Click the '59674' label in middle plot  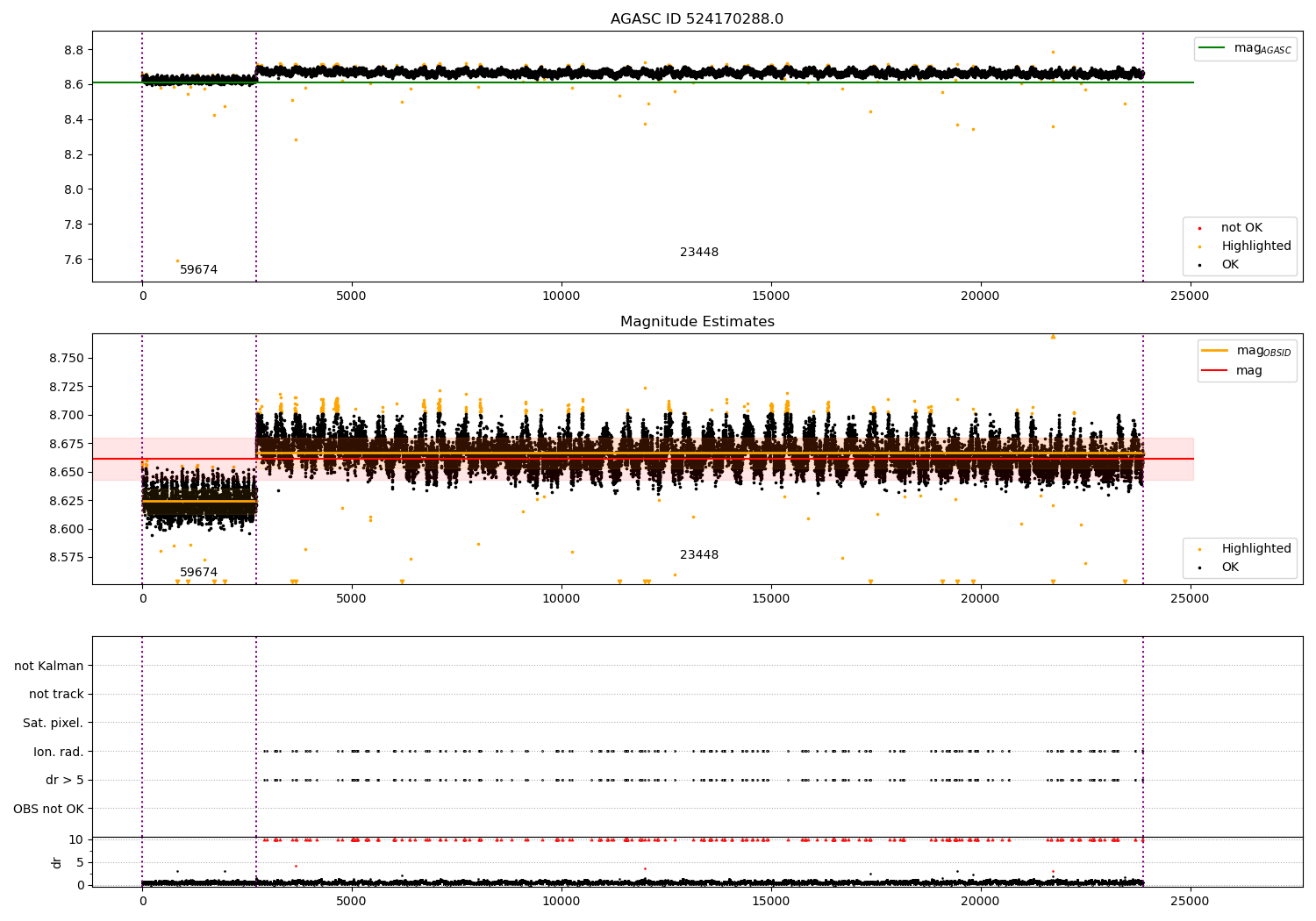tap(198, 573)
